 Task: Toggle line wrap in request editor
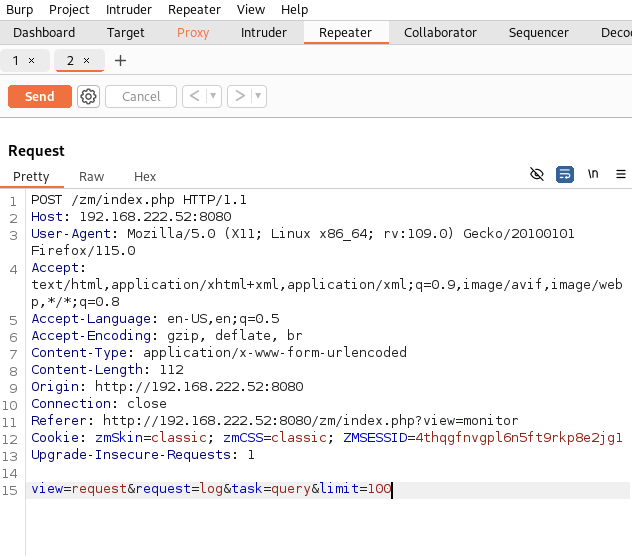click(565, 174)
